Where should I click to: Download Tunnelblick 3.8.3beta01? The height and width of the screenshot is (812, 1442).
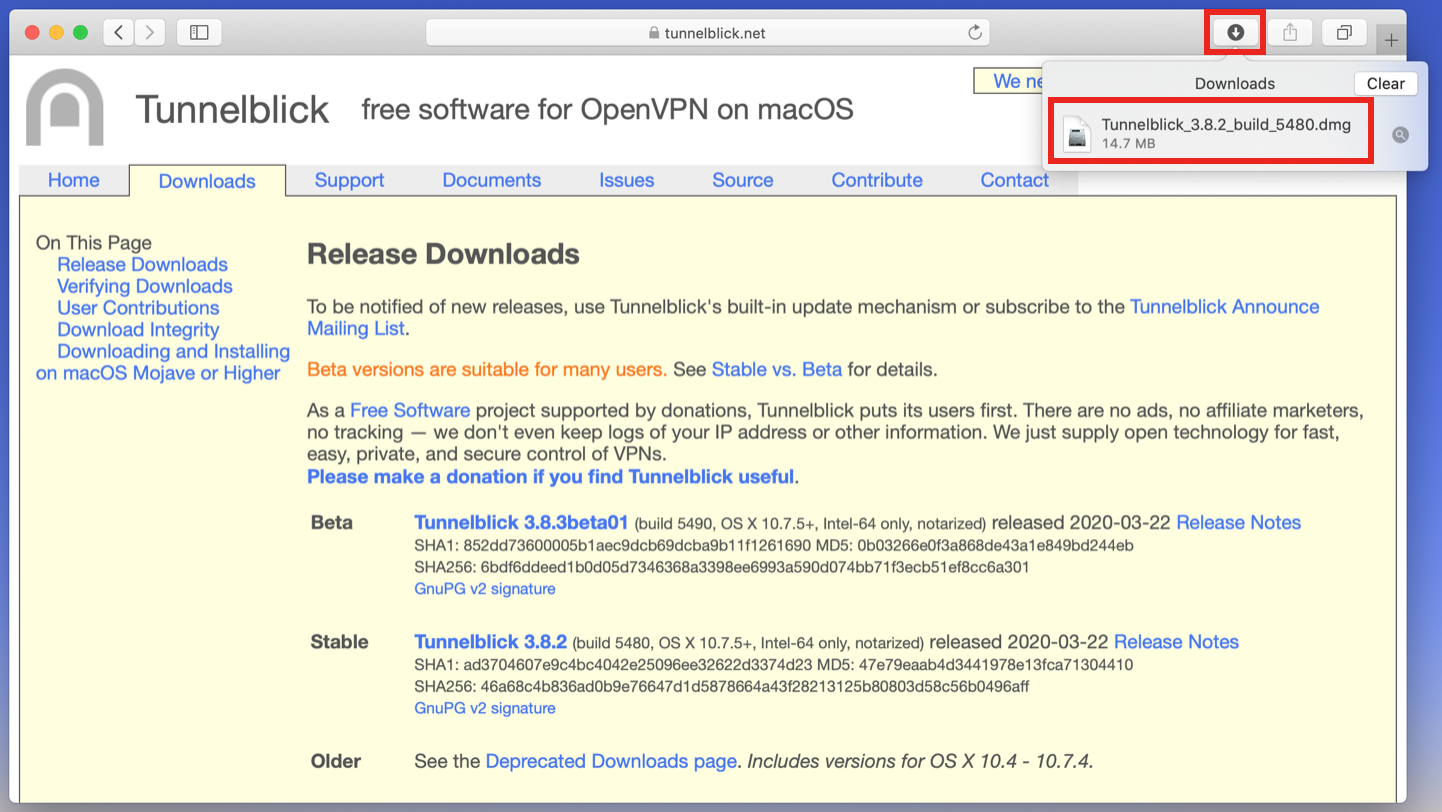521,523
